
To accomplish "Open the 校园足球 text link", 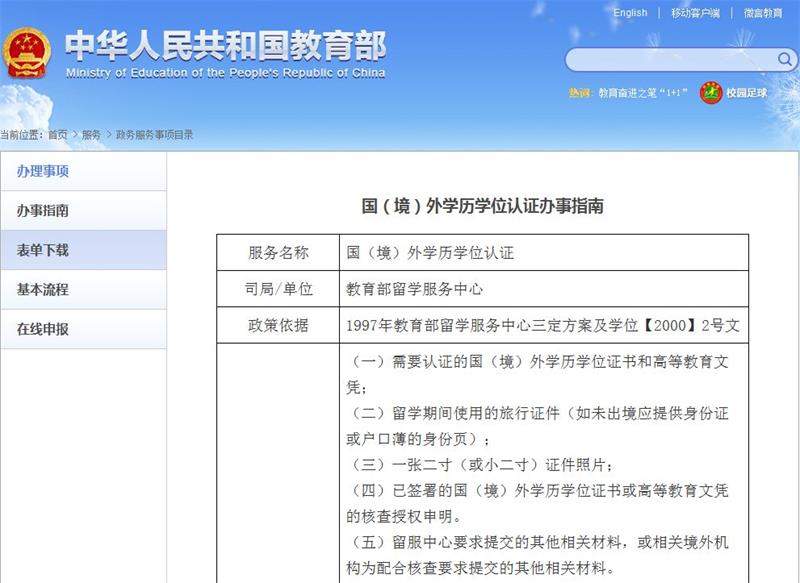I will tap(746, 93).
